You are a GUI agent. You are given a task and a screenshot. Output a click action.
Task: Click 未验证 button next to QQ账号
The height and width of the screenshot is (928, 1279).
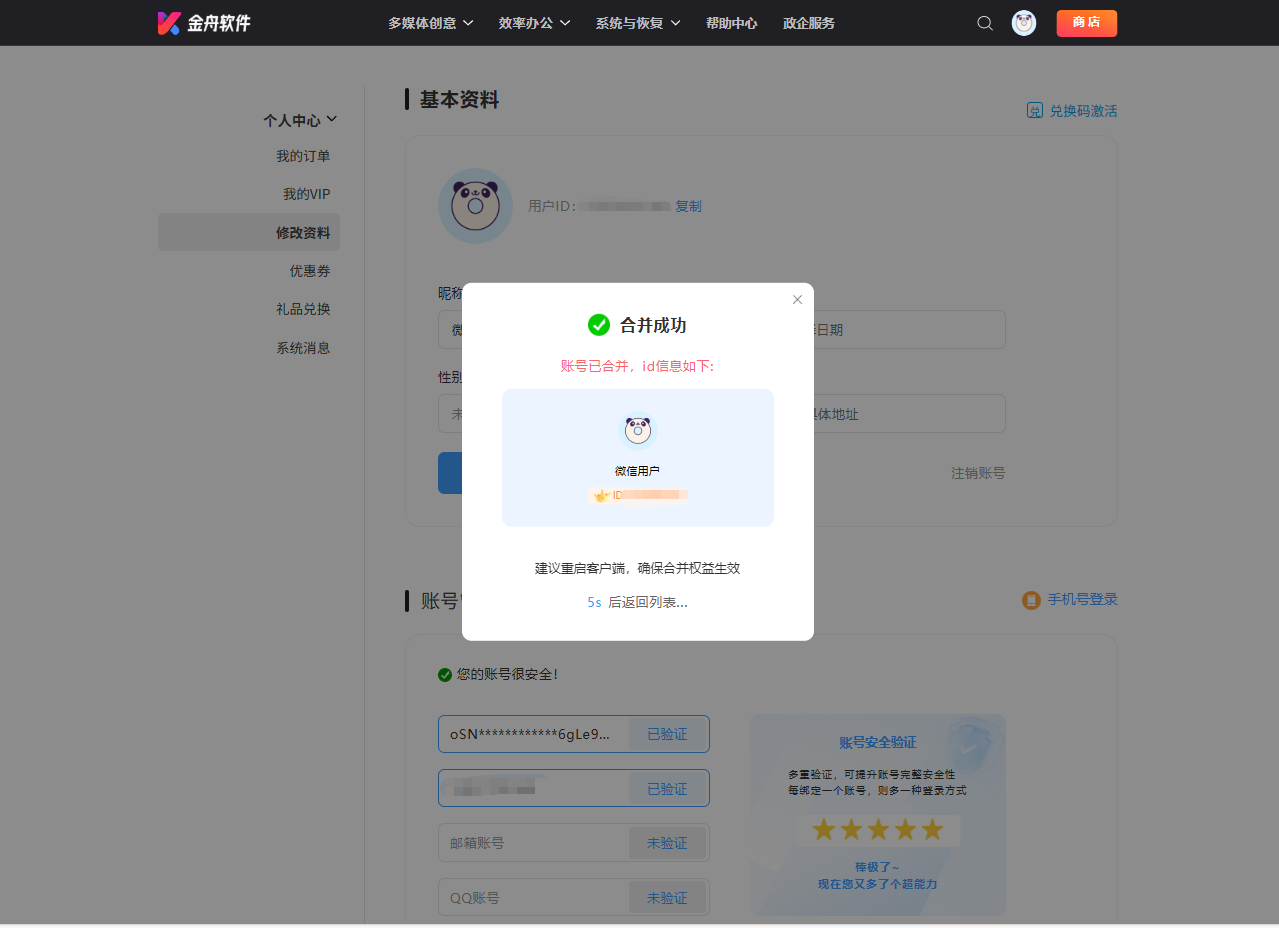coord(667,898)
